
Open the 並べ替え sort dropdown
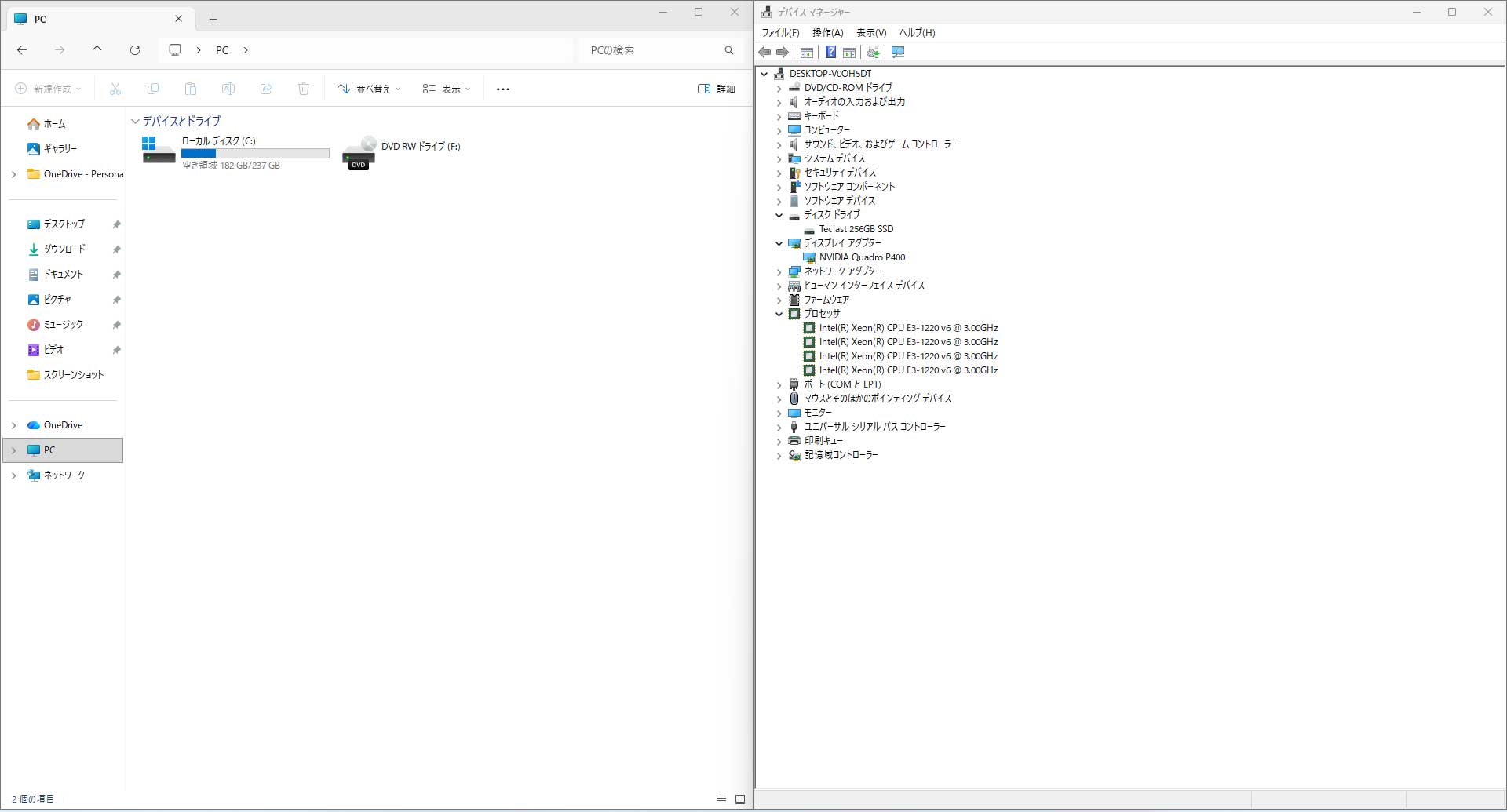tap(369, 89)
